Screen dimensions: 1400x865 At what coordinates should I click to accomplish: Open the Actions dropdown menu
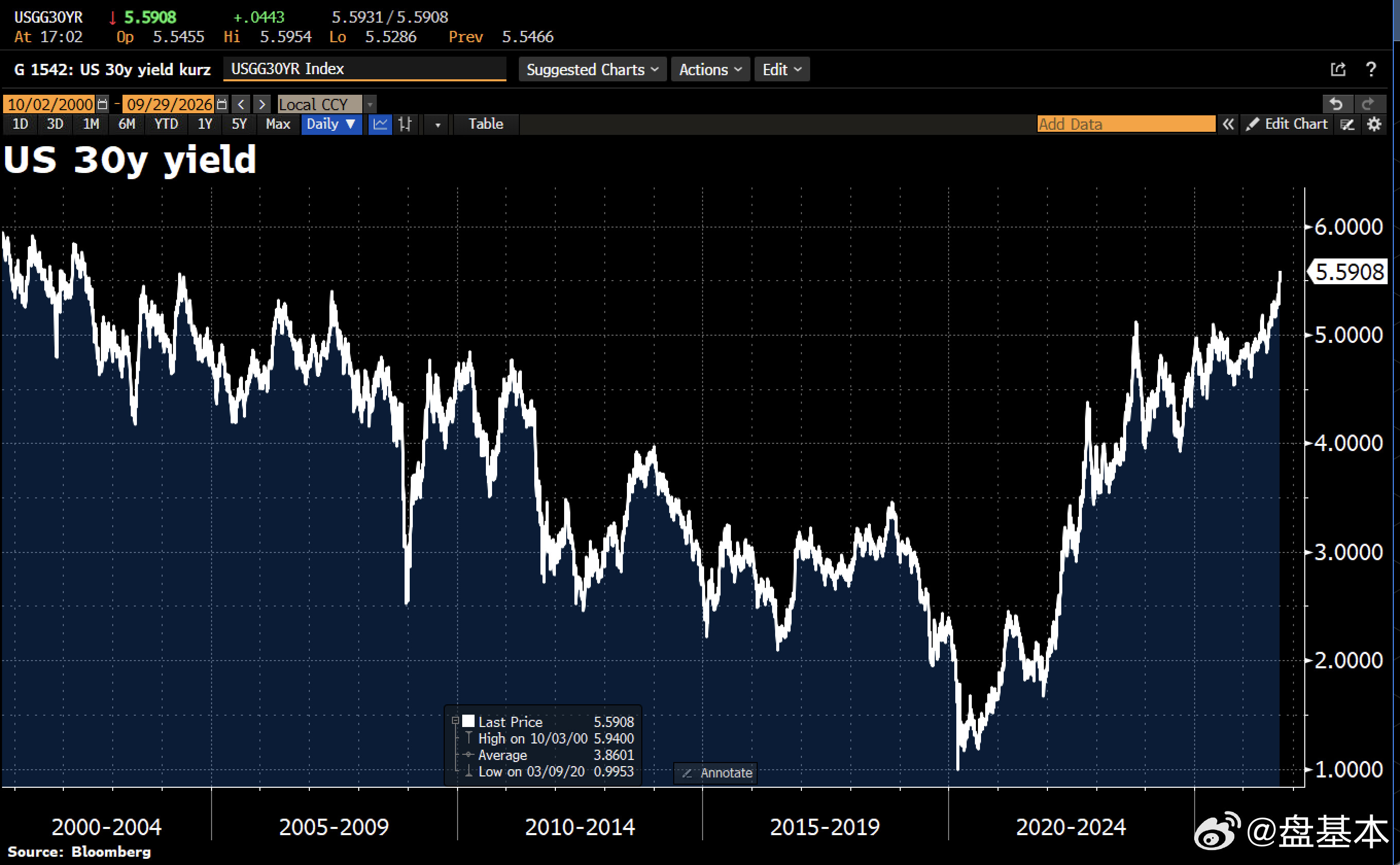pos(710,69)
